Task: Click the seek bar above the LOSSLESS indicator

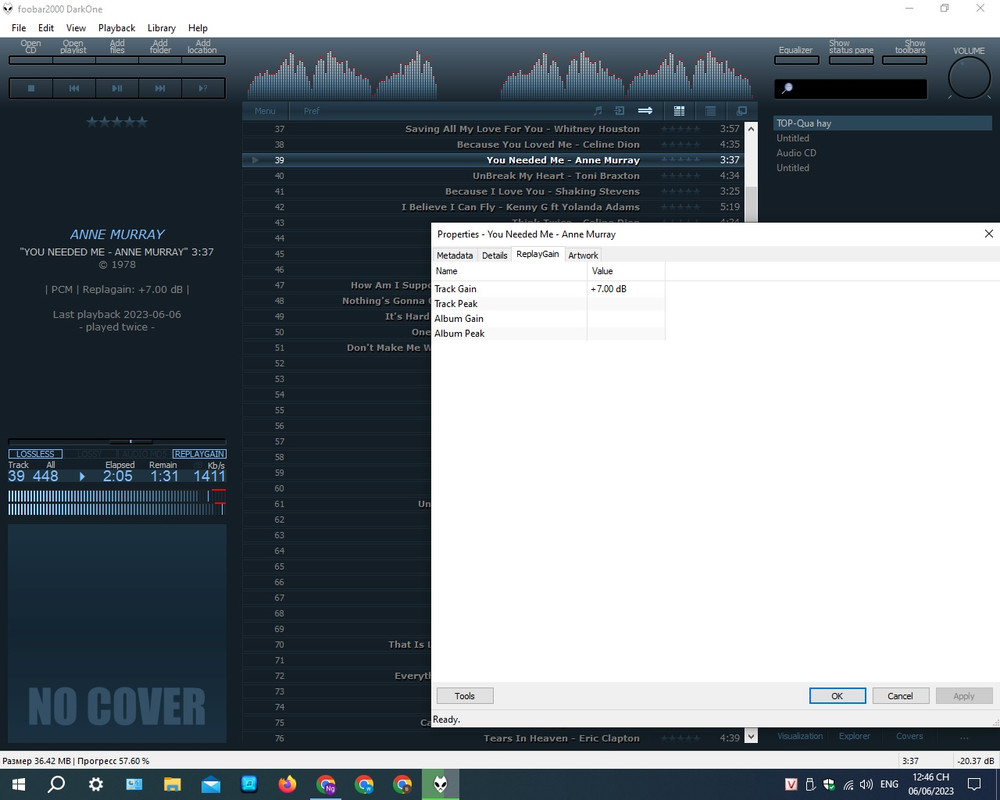Action: point(117,441)
